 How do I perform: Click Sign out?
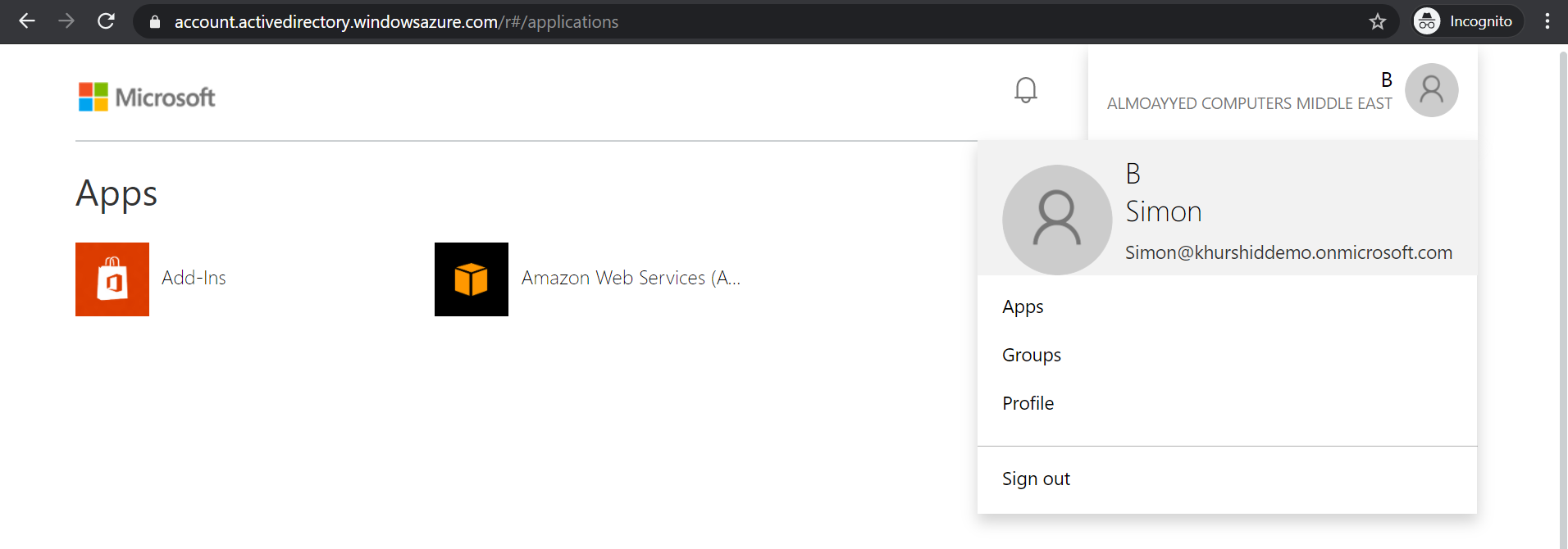click(1036, 479)
